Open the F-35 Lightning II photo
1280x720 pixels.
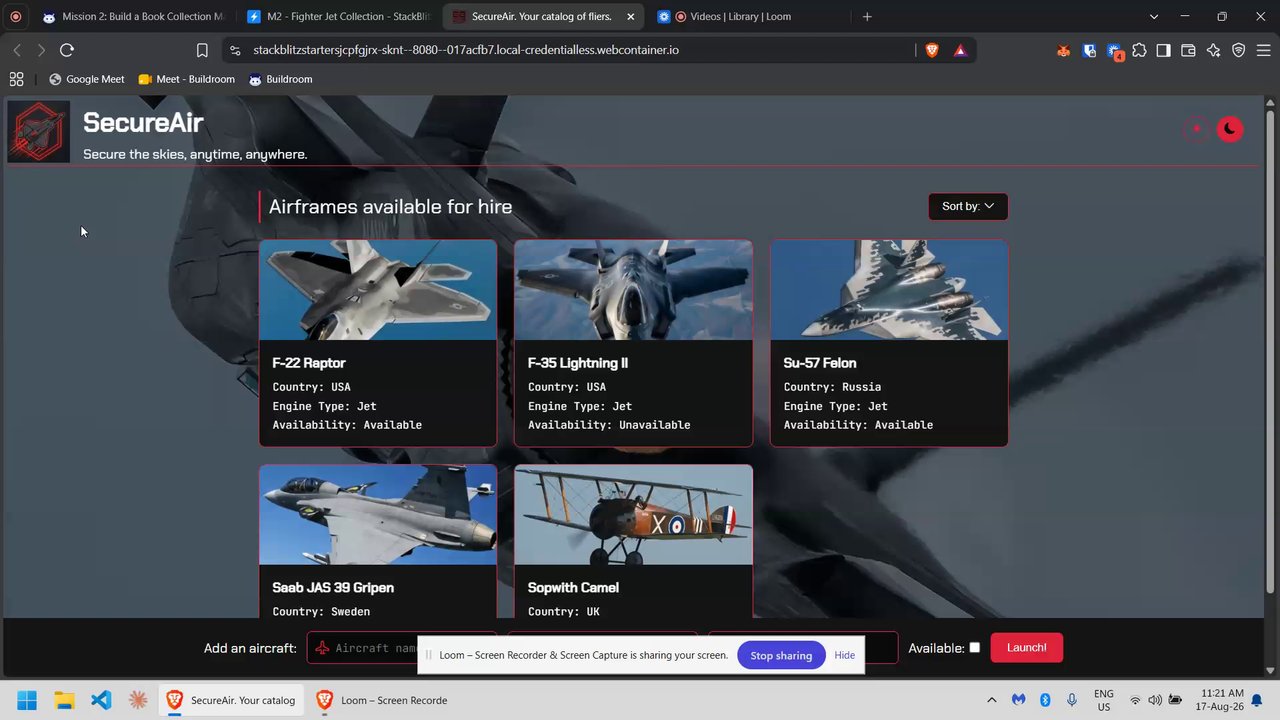tap(633, 290)
